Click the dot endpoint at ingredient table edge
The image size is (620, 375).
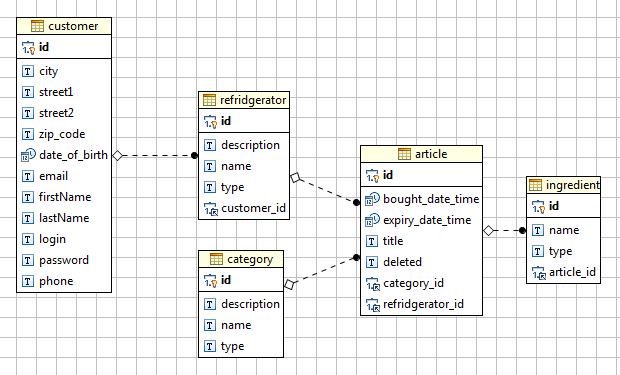tap(522, 230)
